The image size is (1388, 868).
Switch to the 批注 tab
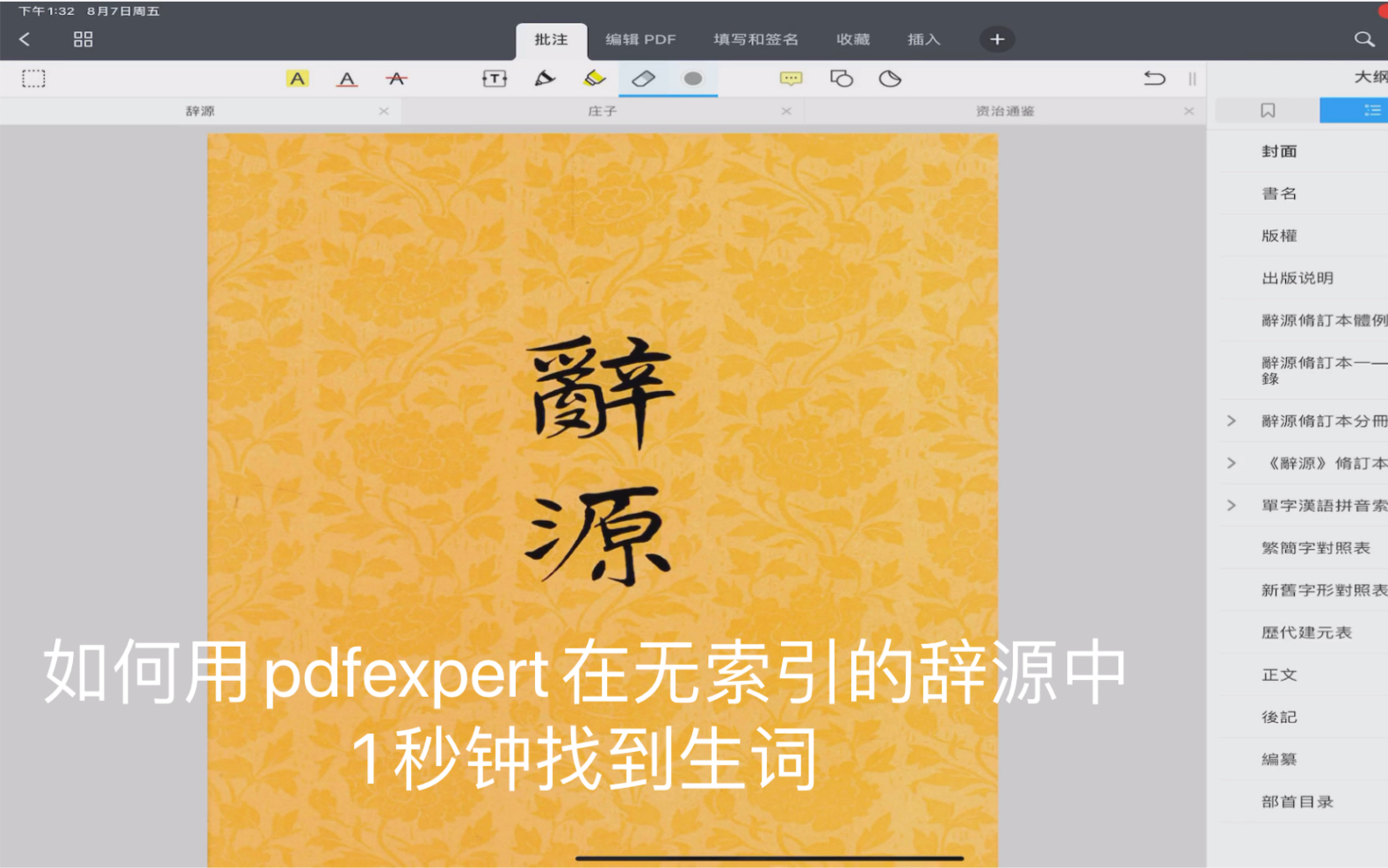pyautogui.click(x=552, y=40)
